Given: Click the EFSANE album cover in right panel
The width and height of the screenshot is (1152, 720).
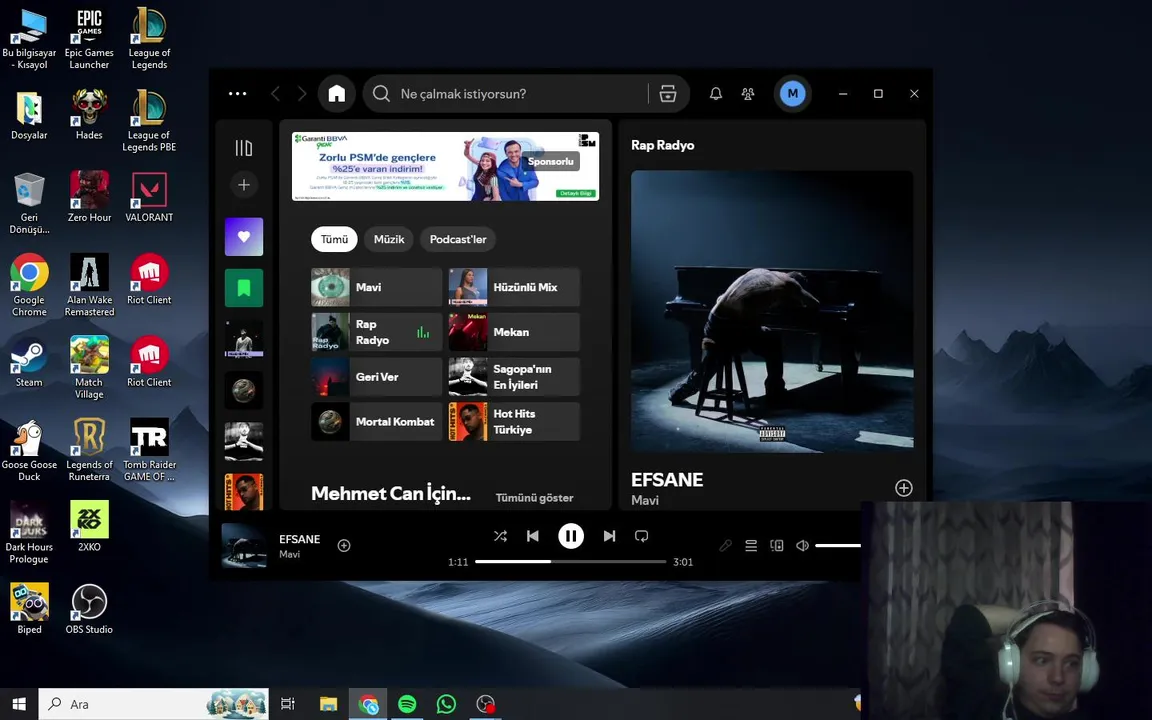Looking at the screenshot, I should 772,312.
